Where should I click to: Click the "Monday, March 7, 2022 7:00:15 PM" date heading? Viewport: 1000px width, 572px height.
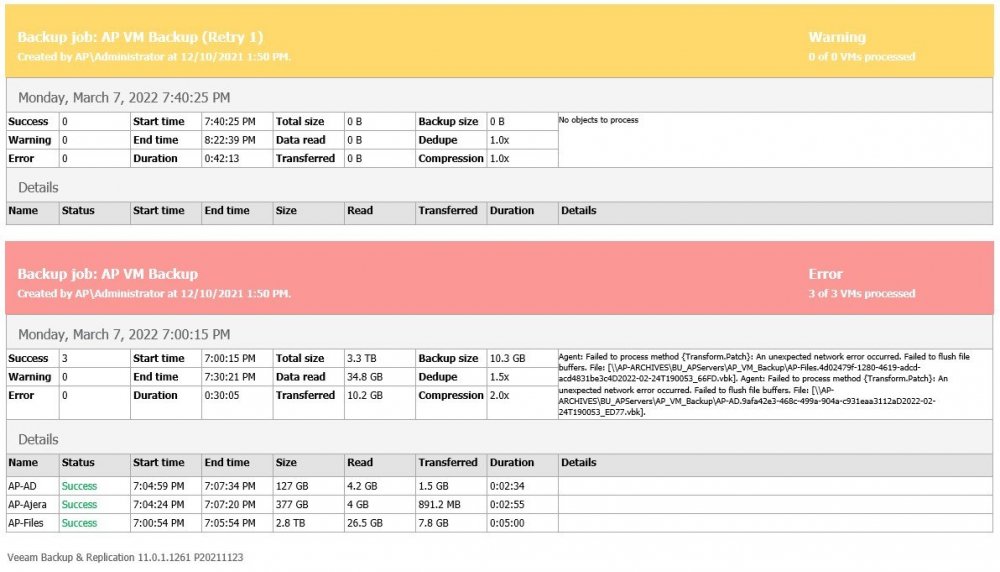[x=124, y=335]
